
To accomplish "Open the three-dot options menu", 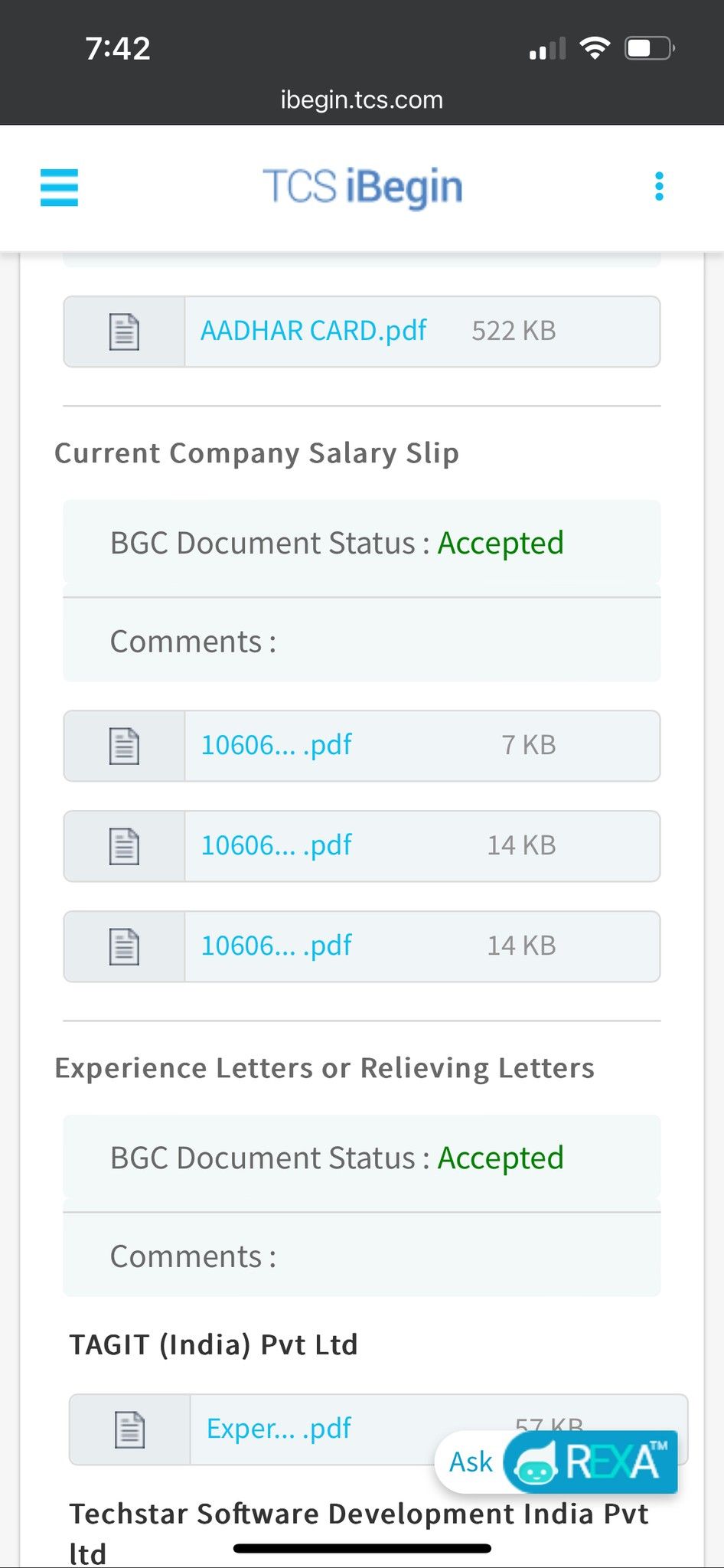I will [659, 187].
